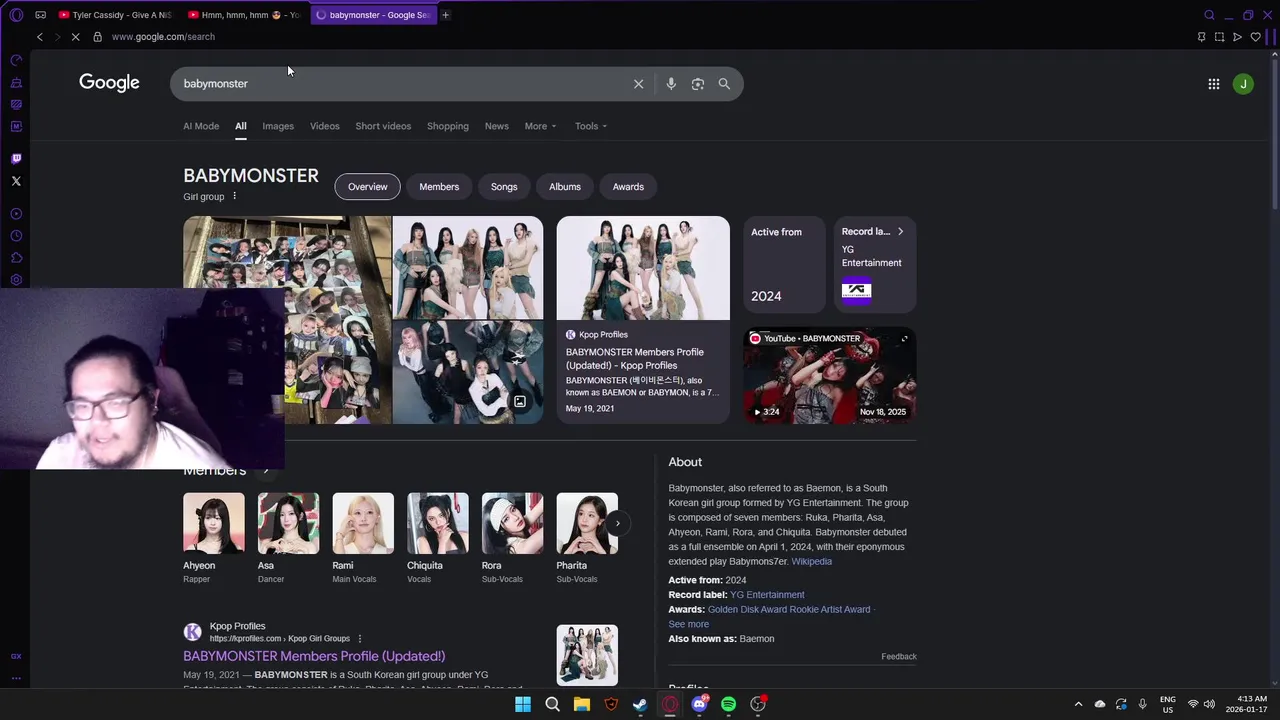Screen dimensions: 1280x720
Task: Select the Images search tab
Action: 278,126
